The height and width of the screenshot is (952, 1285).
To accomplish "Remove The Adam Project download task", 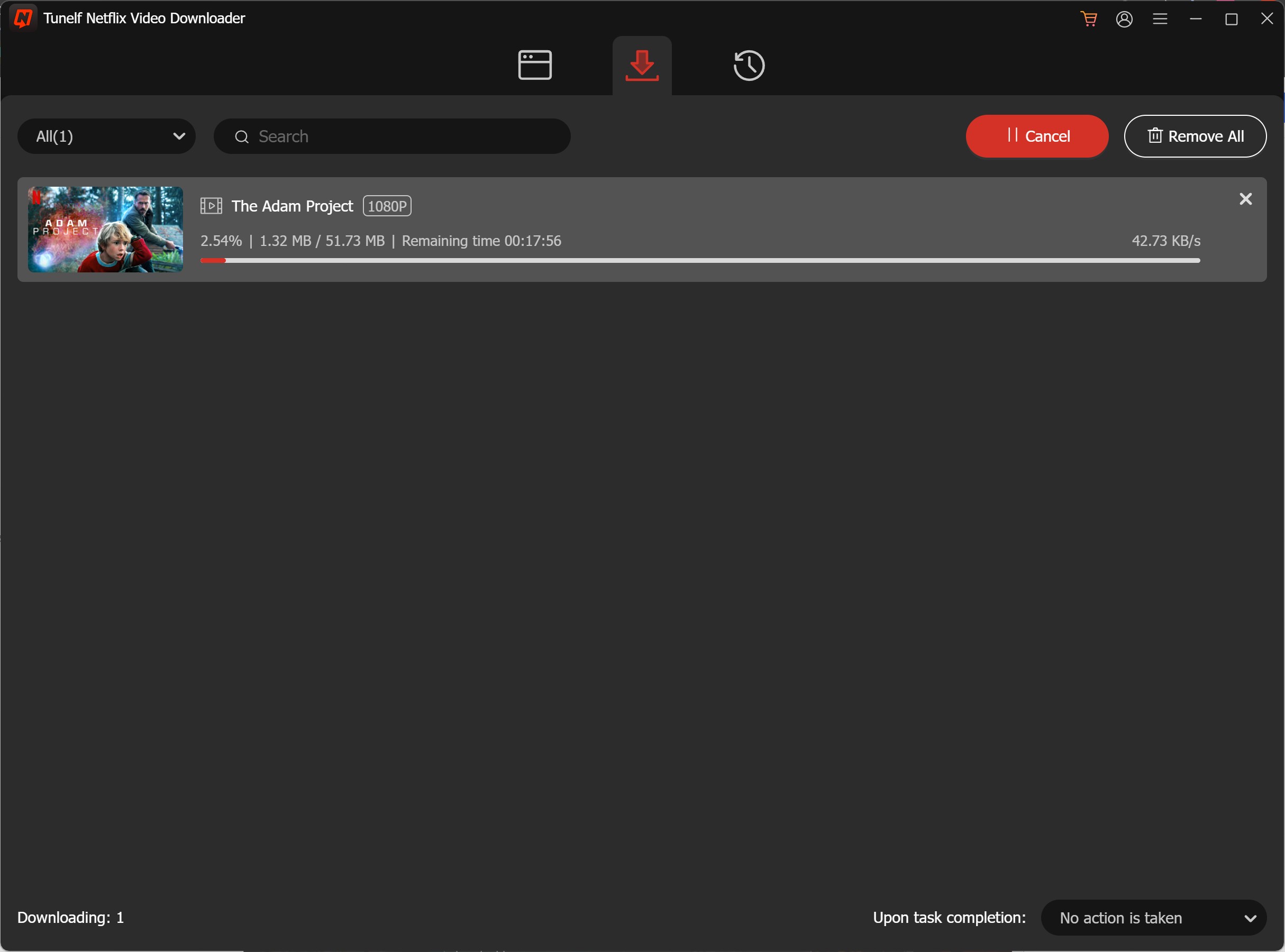I will coord(1246,199).
